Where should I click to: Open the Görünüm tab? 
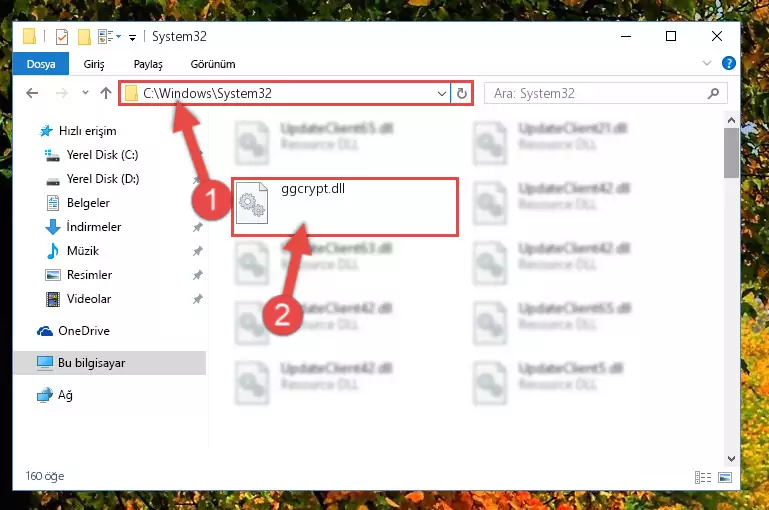[213, 64]
